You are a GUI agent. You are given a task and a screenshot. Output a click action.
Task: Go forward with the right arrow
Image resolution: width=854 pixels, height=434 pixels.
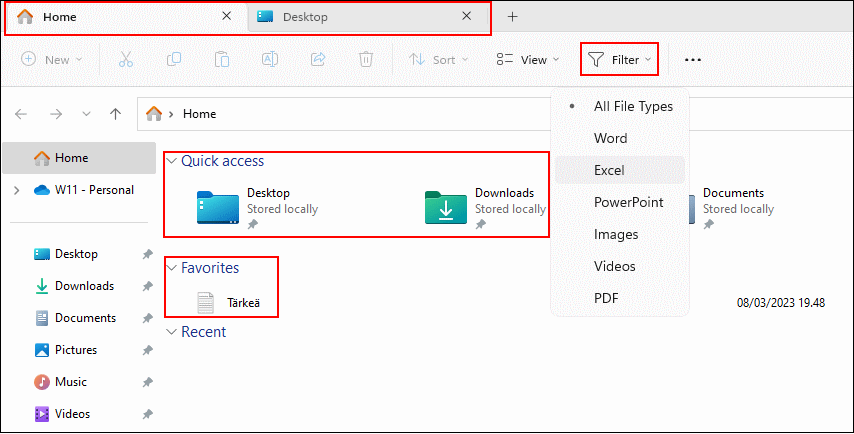tap(56, 114)
